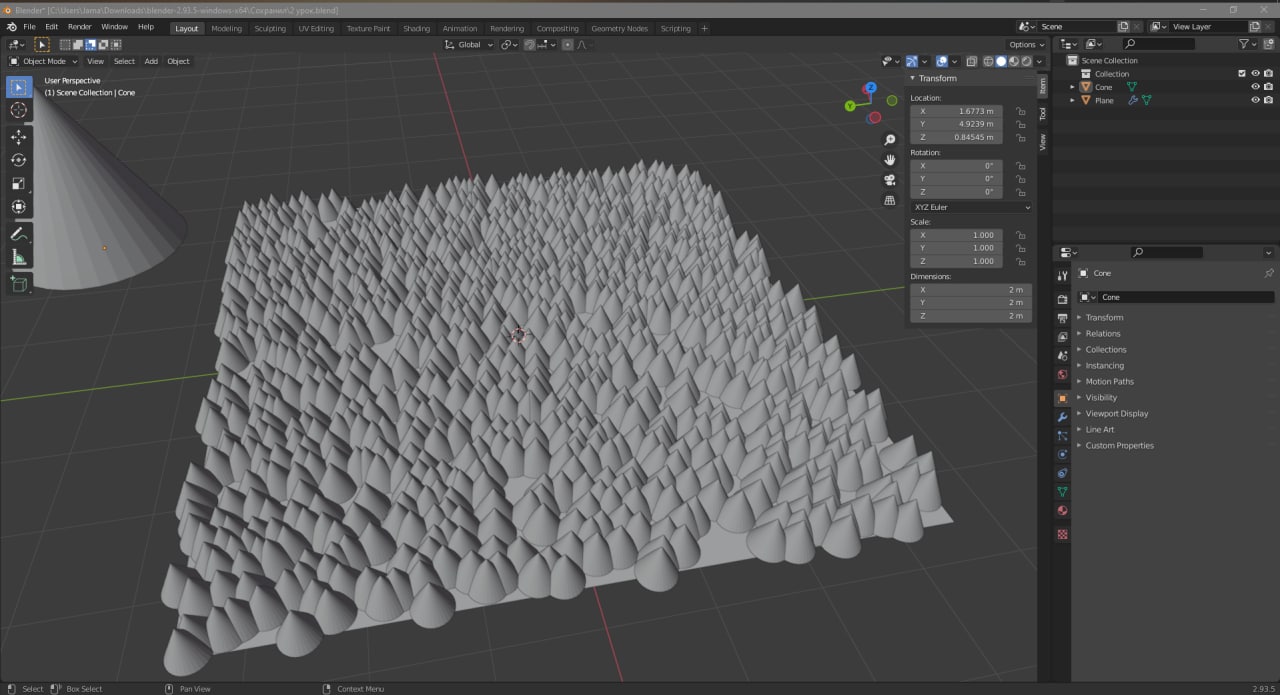The height and width of the screenshot is (695, 1280).
Task: Expand the Viewport Display panel
Action: 1116,413
